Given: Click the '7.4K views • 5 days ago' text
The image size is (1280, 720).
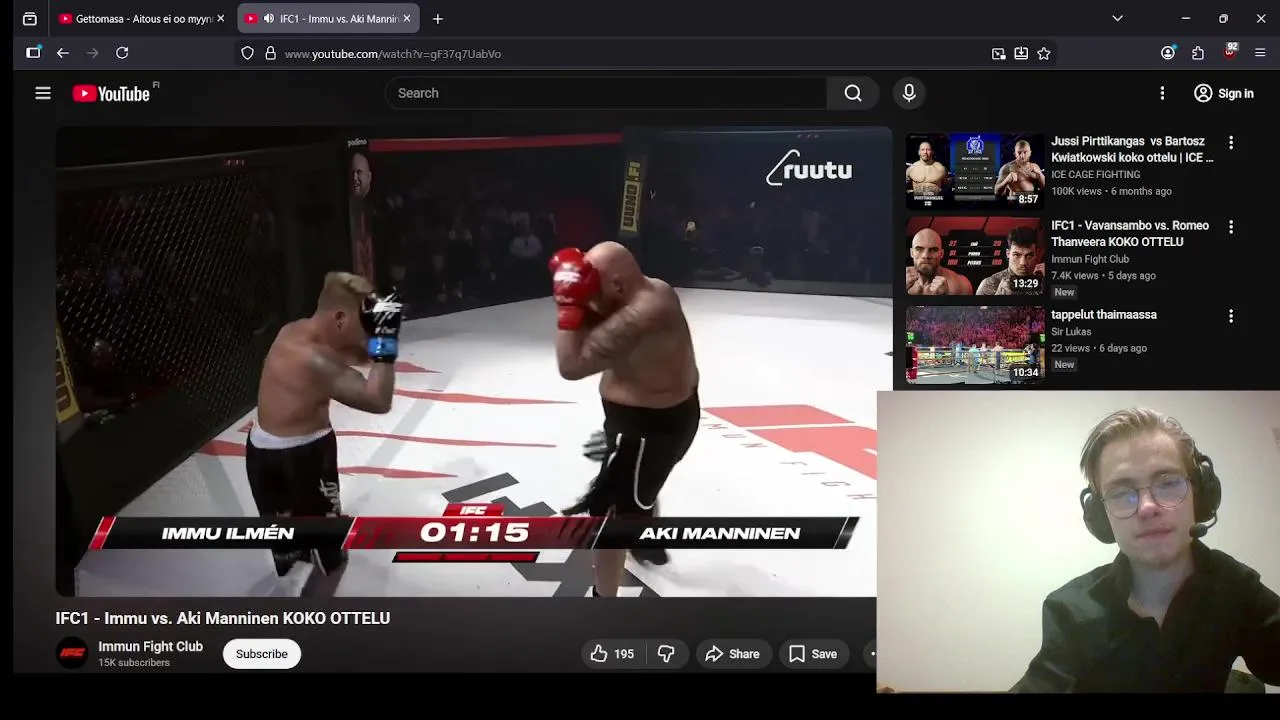Looking at the screenshot, I should point(1103,275).
